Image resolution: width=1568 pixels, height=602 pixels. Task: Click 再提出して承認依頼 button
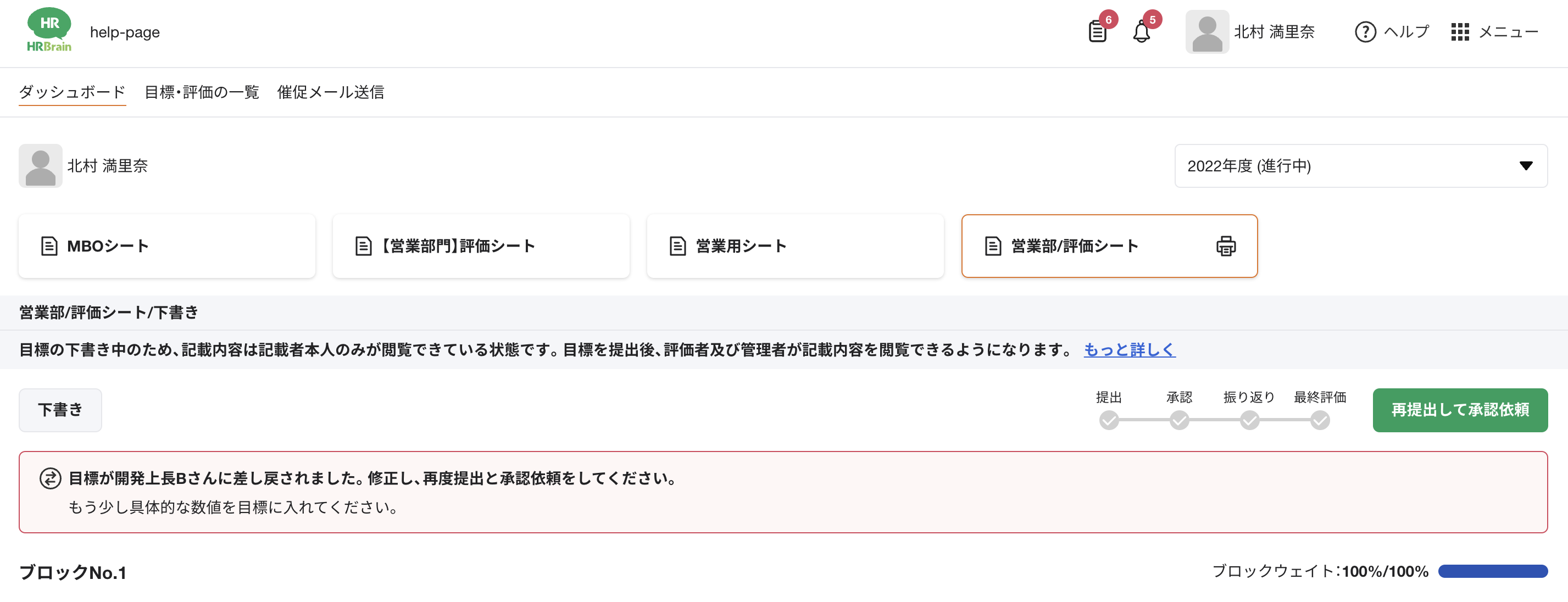[x=1460, y=410]
